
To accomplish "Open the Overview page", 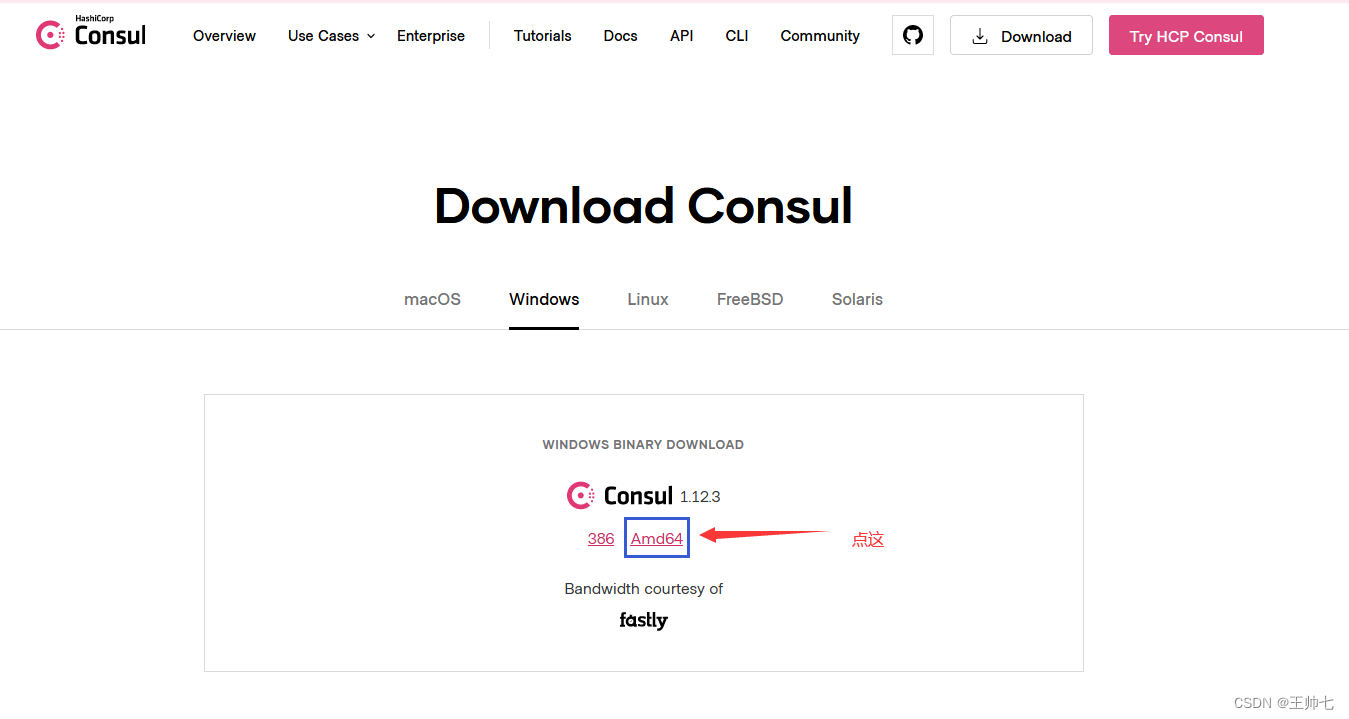I will [x=224, y=36].
